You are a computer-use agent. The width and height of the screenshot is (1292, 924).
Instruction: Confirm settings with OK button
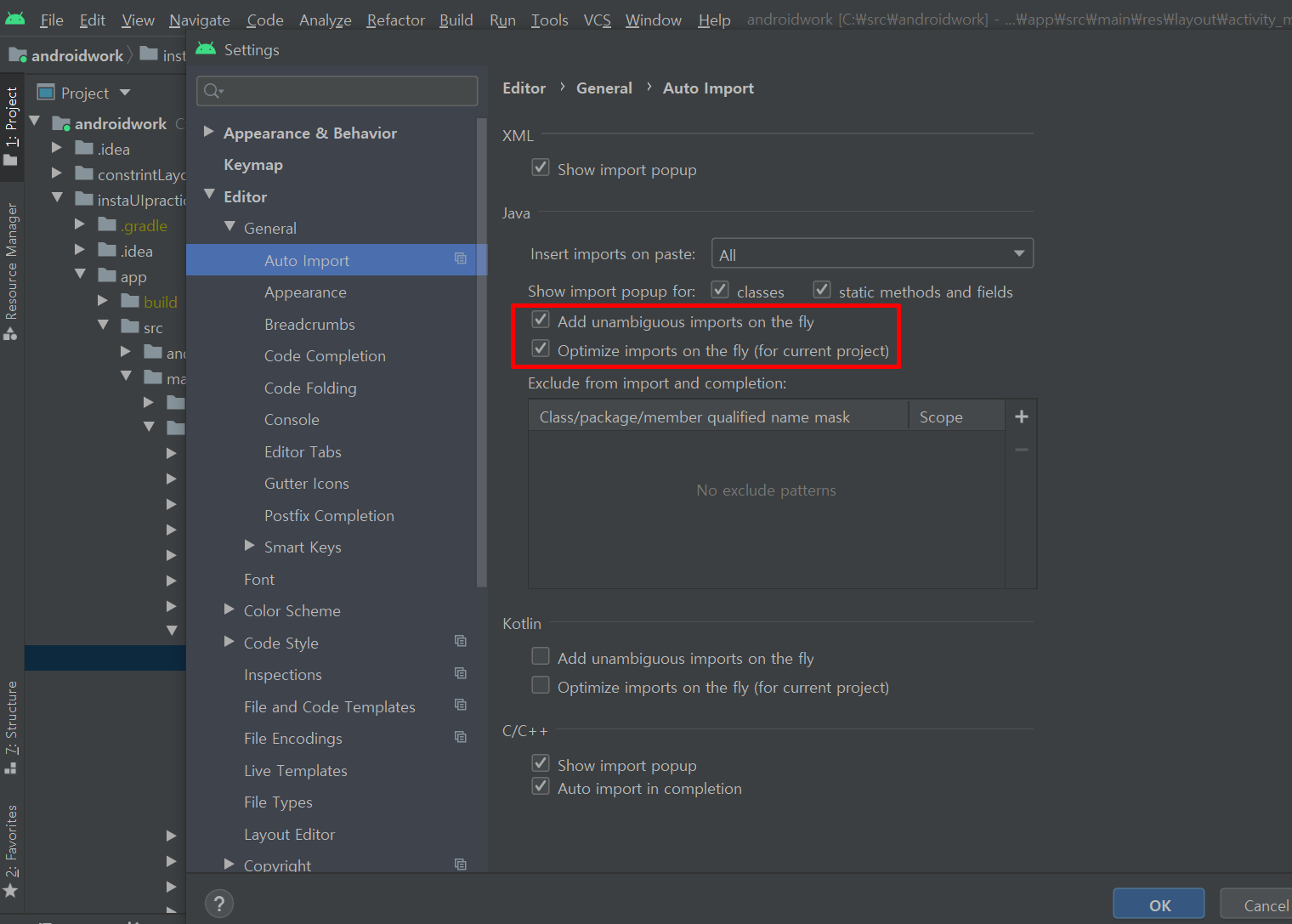click(x=1159, y=904)
